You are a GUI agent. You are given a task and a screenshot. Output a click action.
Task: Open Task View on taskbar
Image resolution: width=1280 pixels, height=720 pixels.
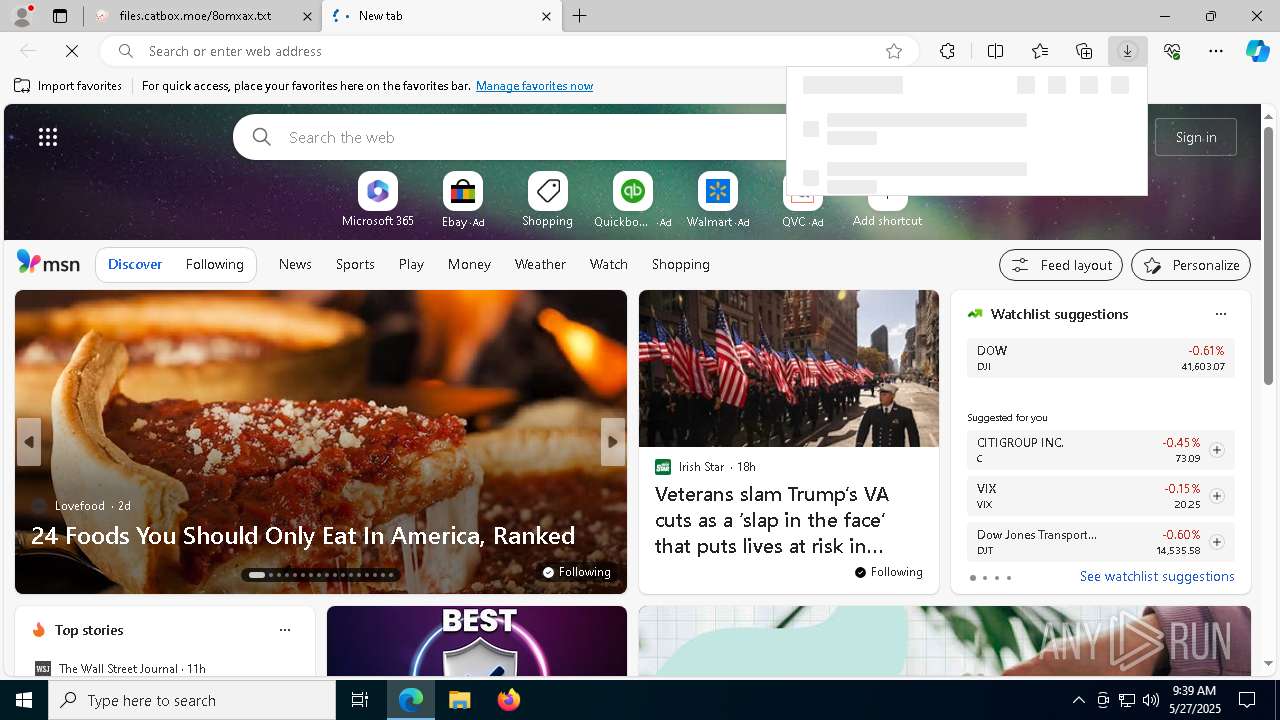coord(360,700)
